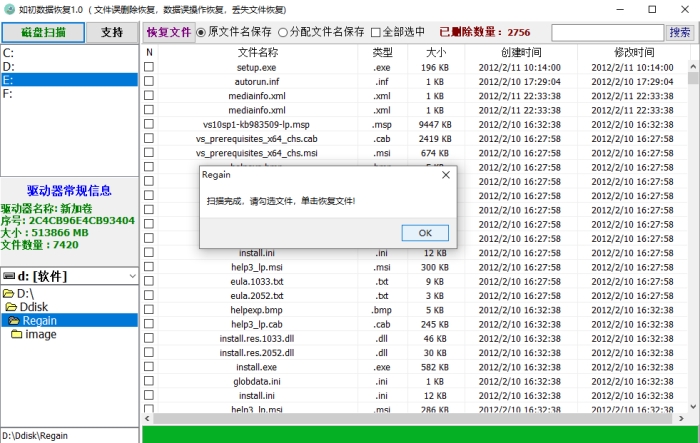This screenshot has height=443, width=700.
Task: Check the helpexp.bmp 5 KB checkbox
Action: click(149, 309)
